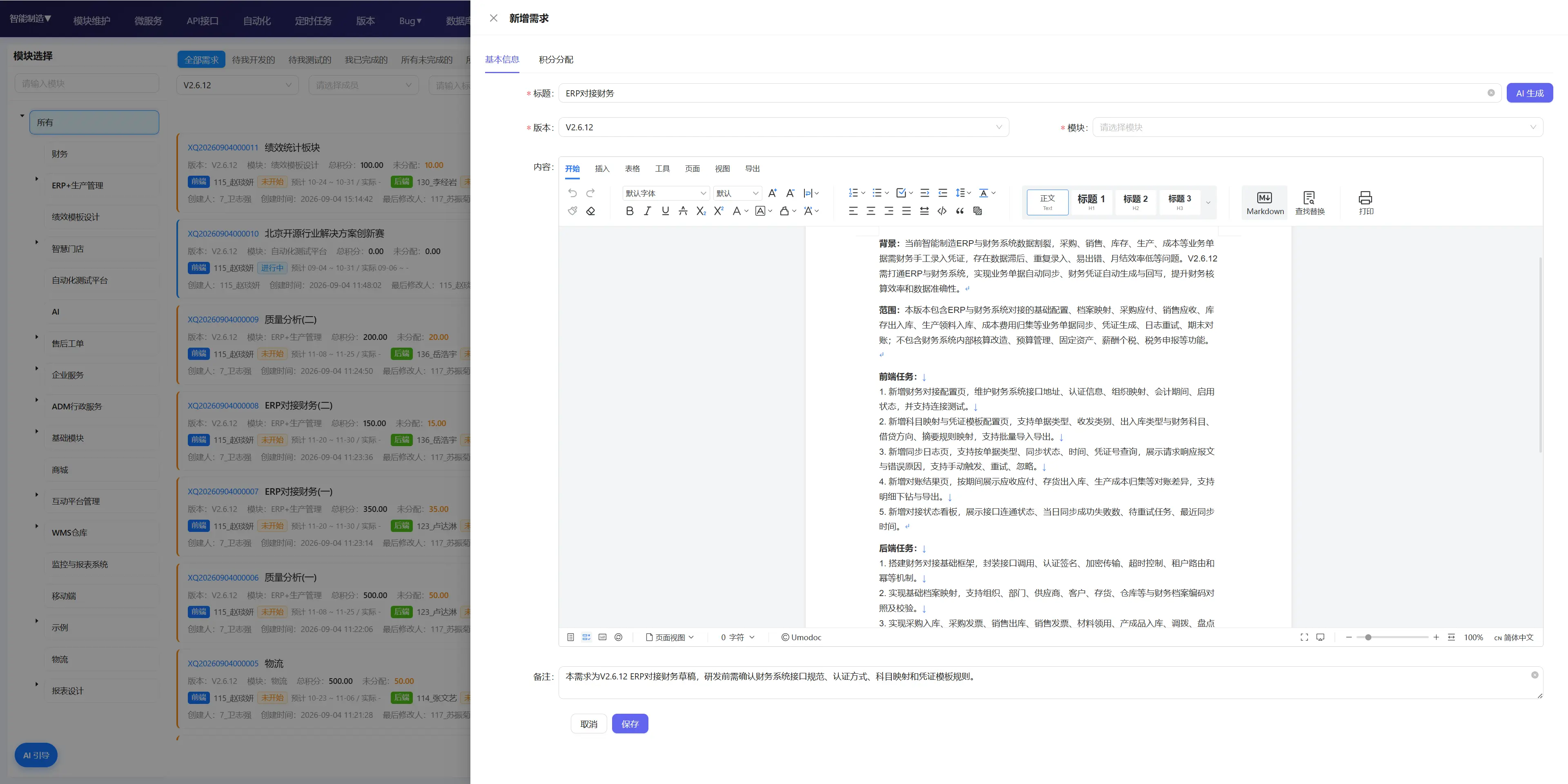Clear formatting with the eraser icon
Viewport: 1568px width, 784px height.
pos(590,211)
